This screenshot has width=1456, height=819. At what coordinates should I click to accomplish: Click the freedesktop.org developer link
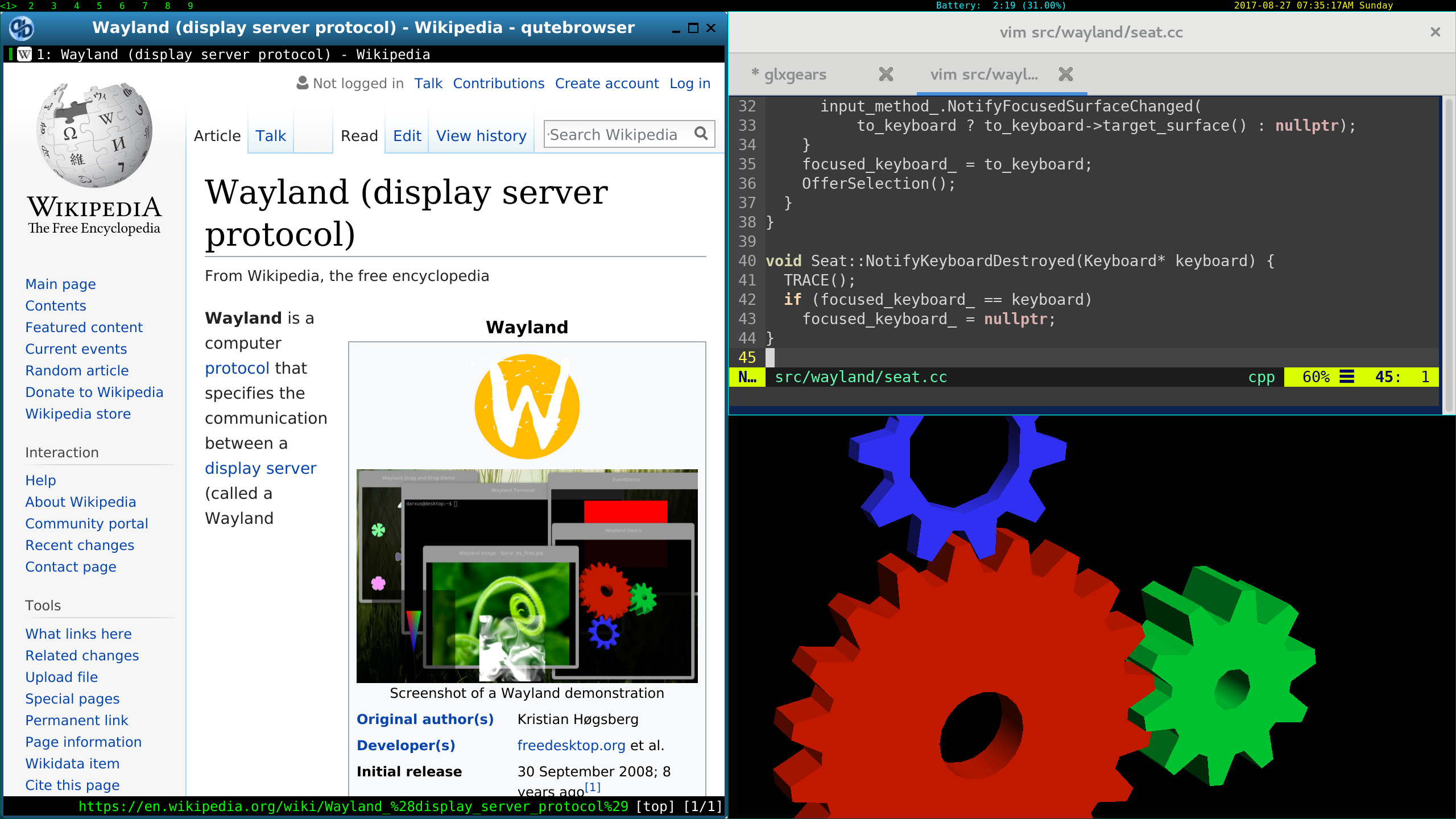(x=570, y=745)
